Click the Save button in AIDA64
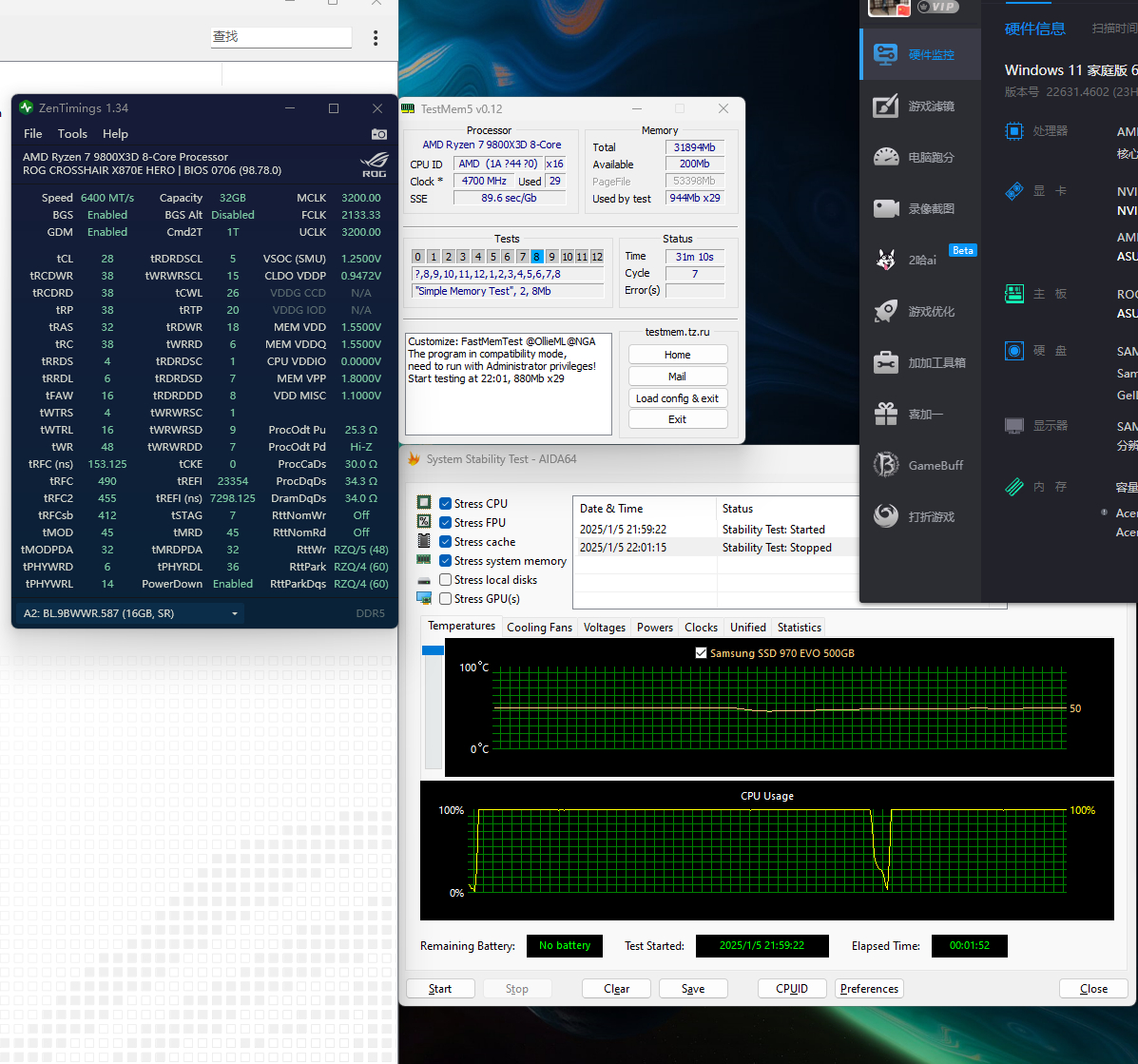Screen dimensions: 1138x1064 coord(693,989)
